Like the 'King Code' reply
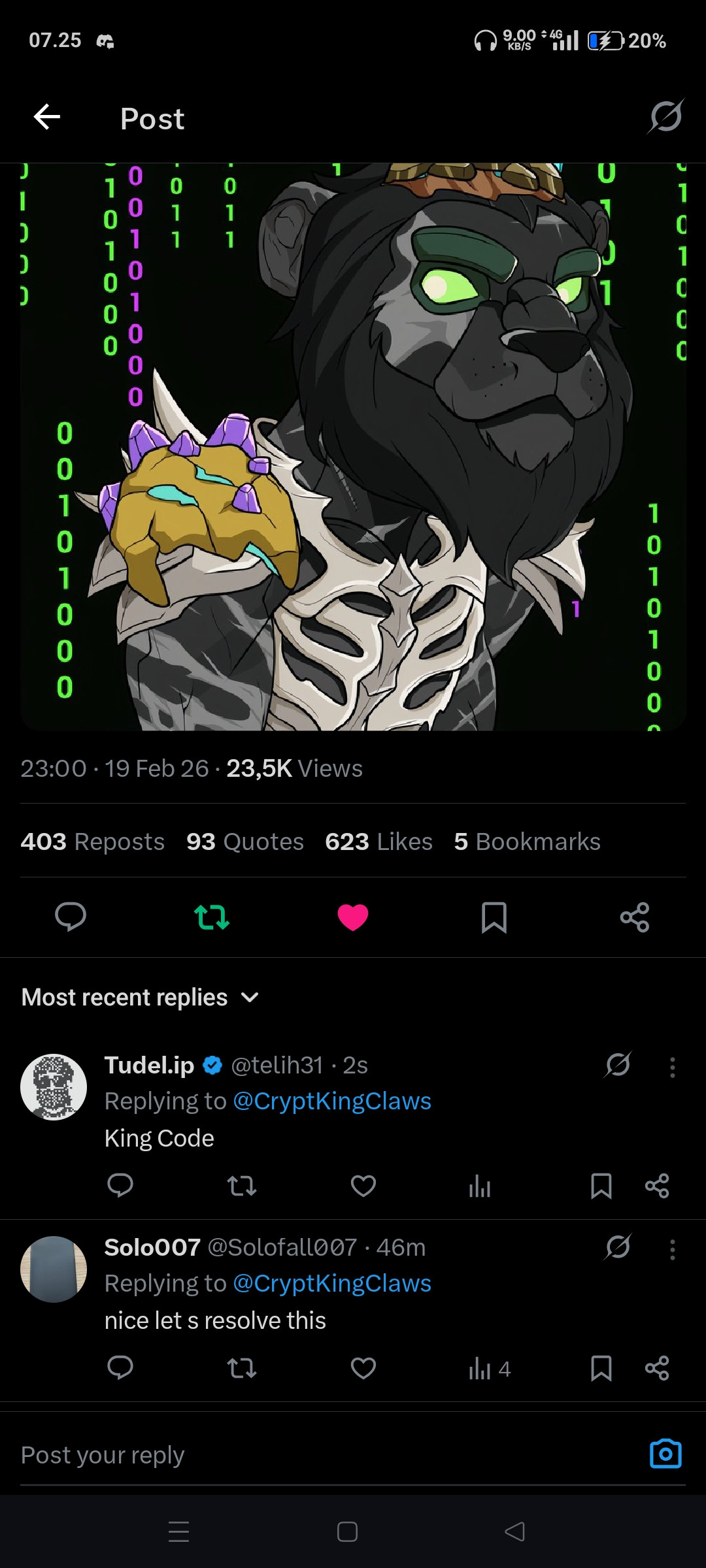 pos(363,1186)
